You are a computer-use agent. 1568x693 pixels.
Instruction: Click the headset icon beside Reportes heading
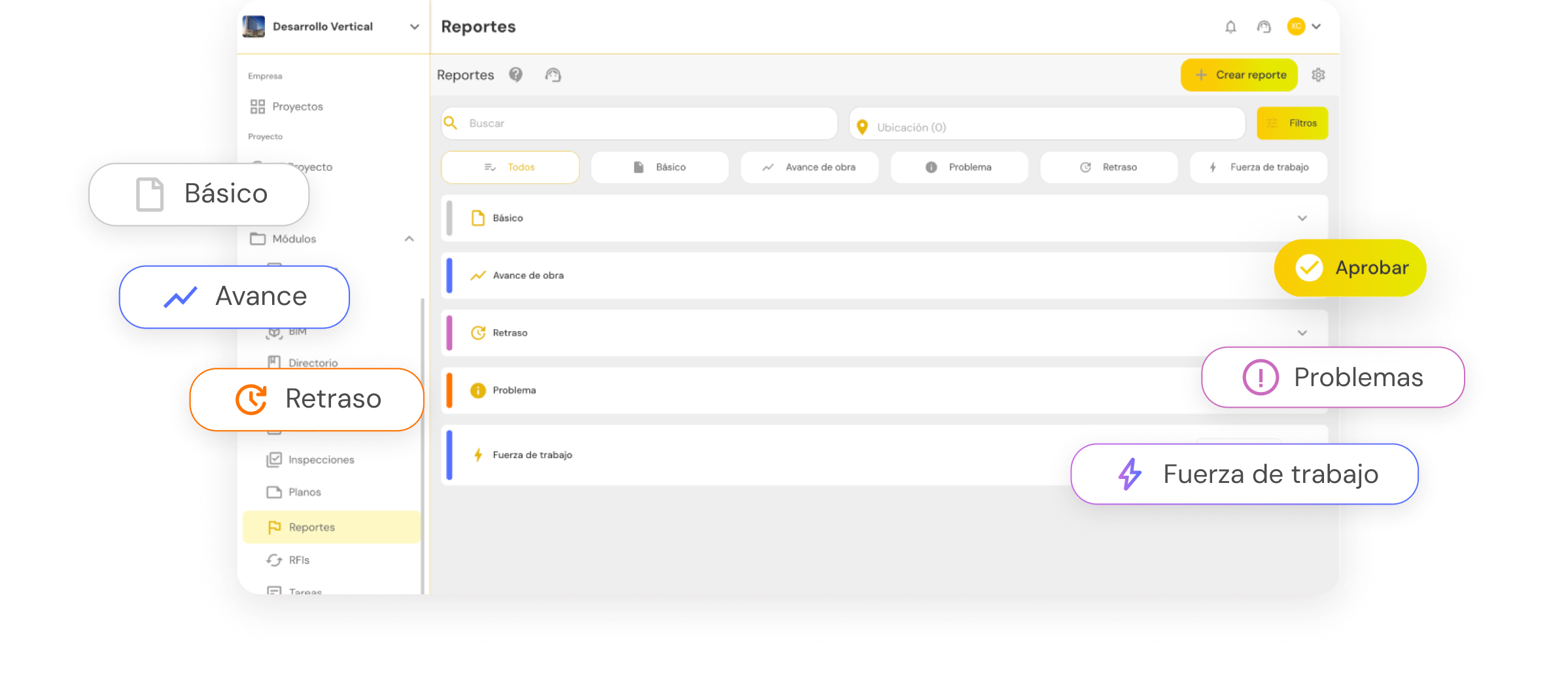coord(553,75)
